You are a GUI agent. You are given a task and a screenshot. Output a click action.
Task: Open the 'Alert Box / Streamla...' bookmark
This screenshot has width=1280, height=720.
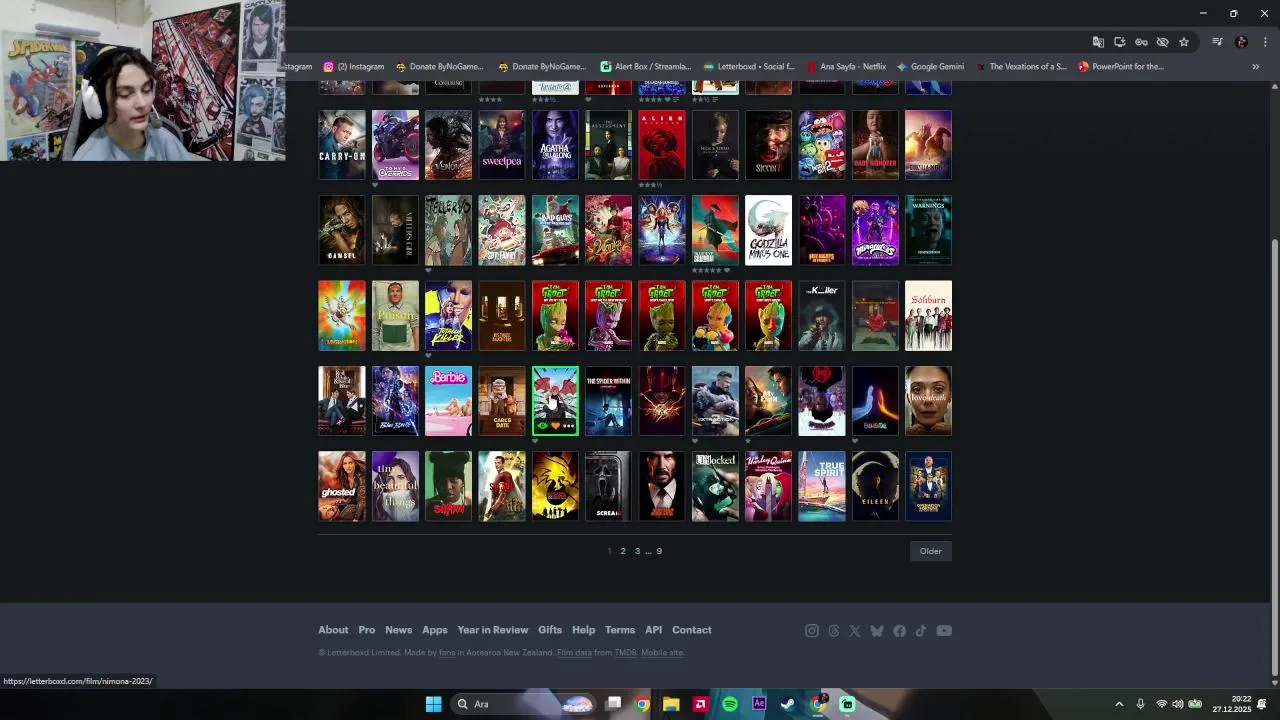pos(646,67)
